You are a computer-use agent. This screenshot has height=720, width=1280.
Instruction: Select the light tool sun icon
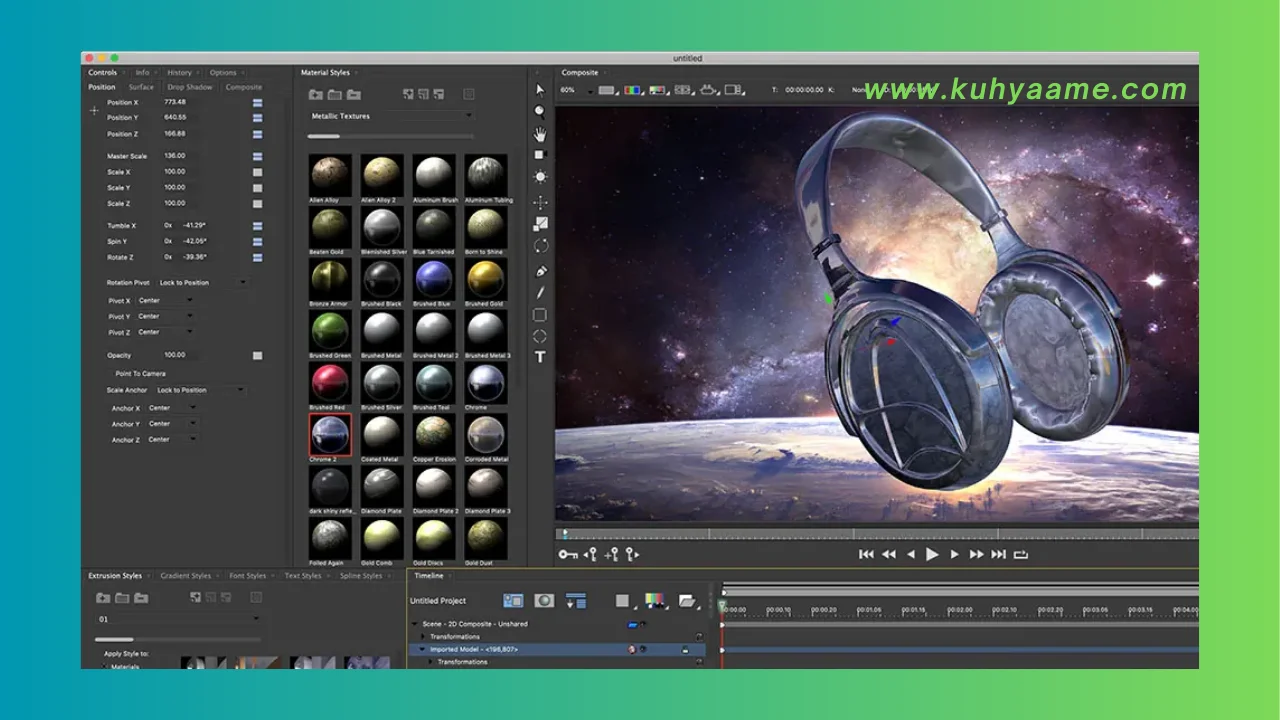point(540,177)
